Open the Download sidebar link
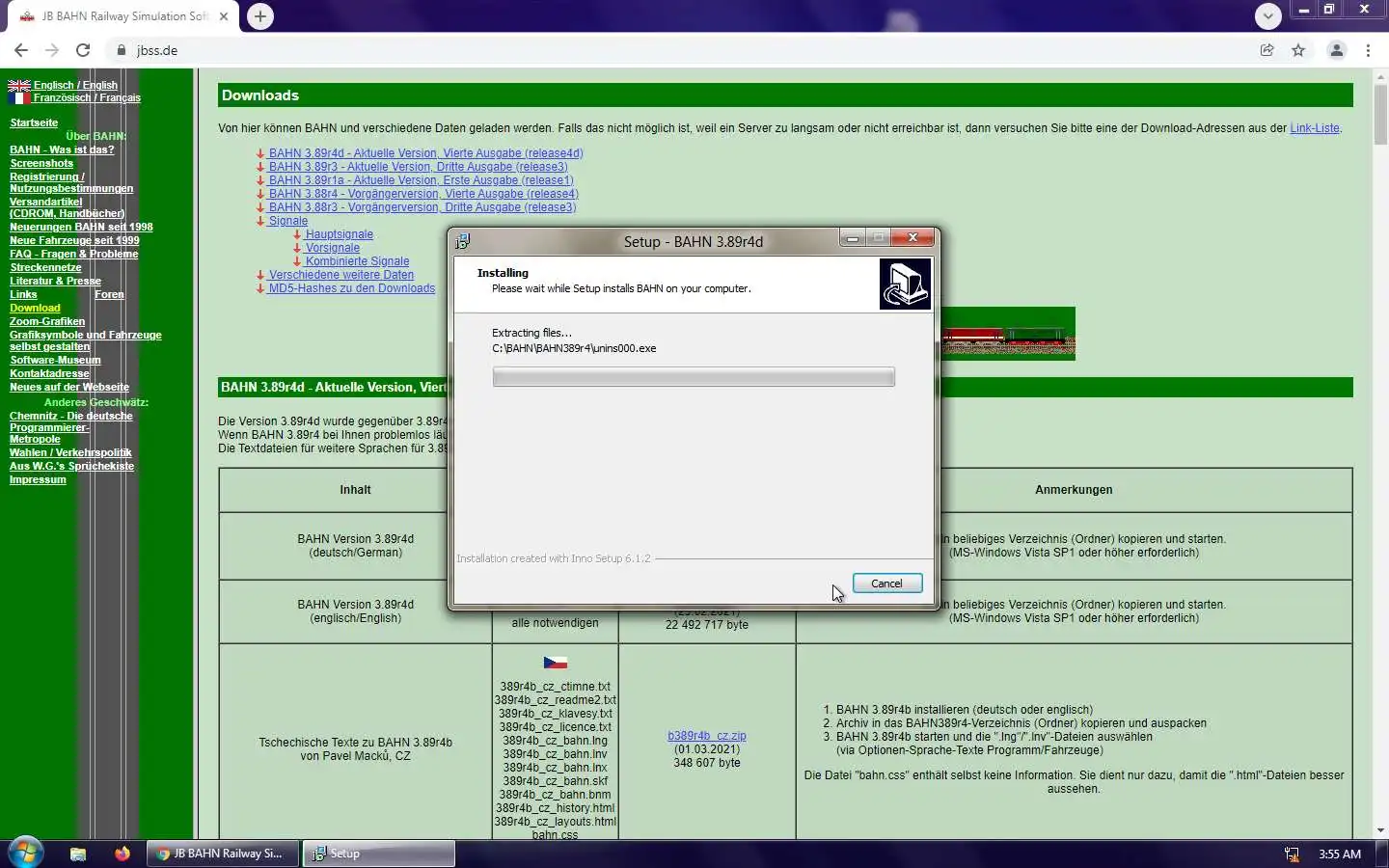Viewport: 1389px width, 868px height. [x=35, y=308]
